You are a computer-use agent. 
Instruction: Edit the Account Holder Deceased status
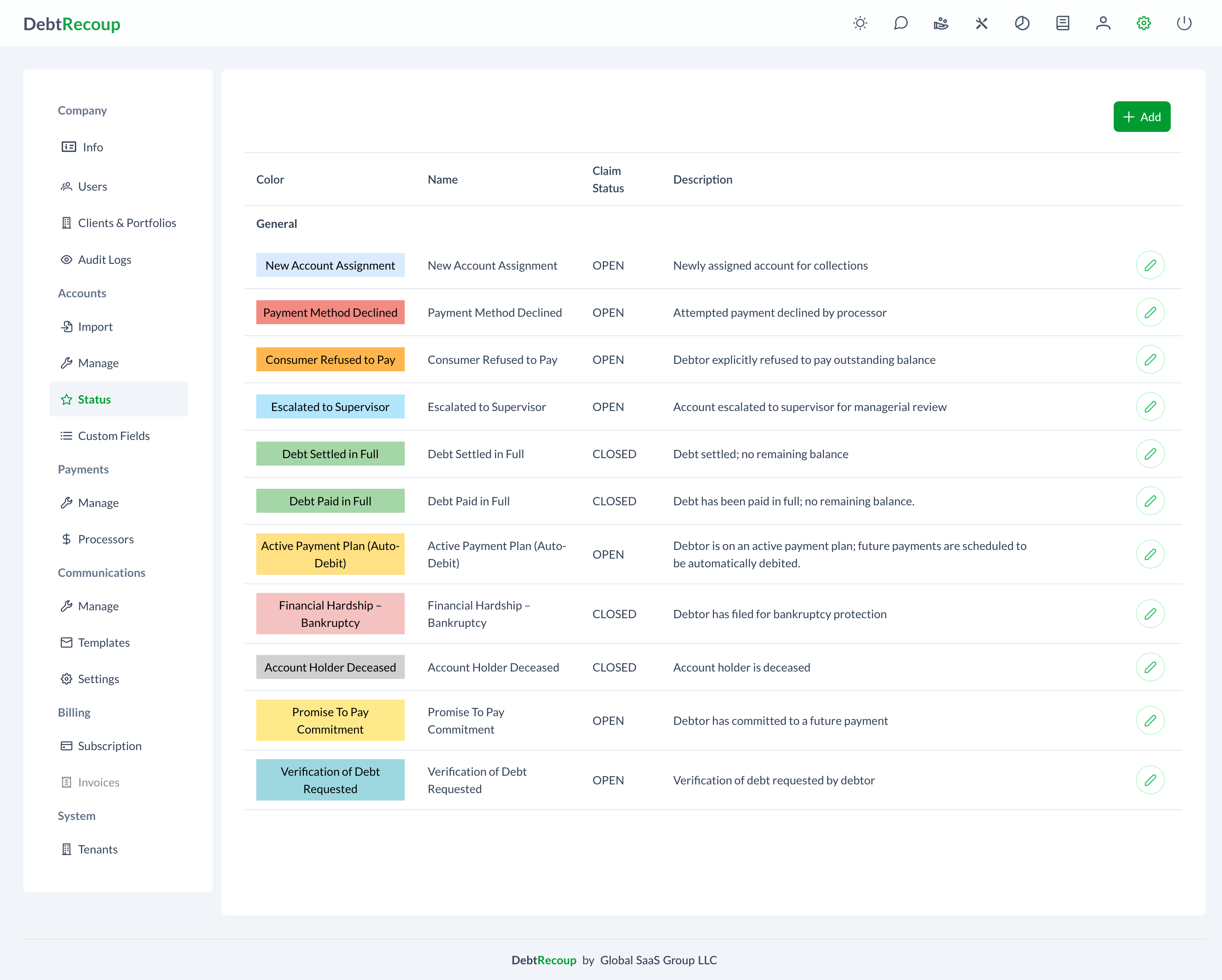coord(1150,667)
